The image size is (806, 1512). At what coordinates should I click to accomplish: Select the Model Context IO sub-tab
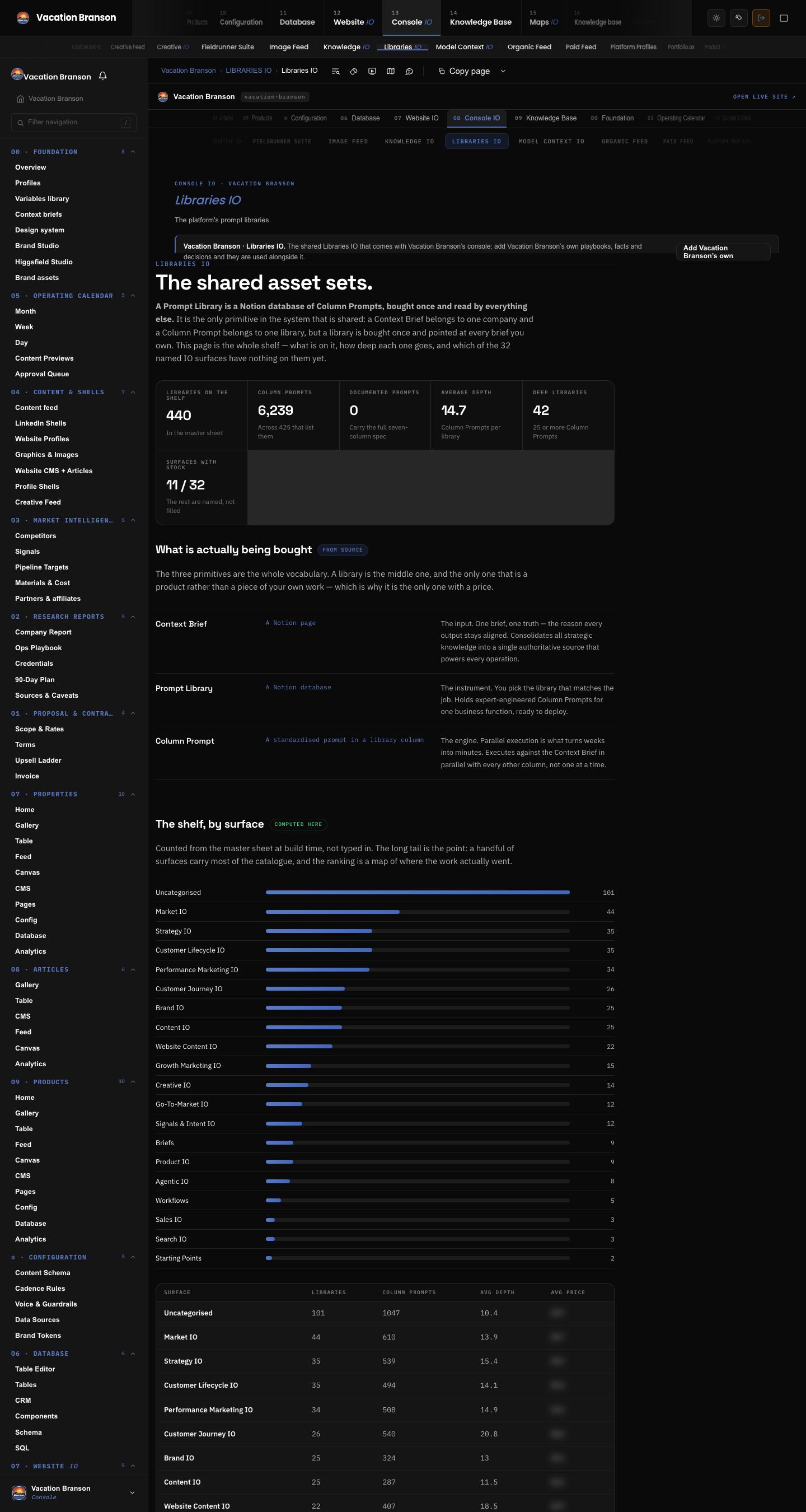pyautogui.click(x=464, y=47)
